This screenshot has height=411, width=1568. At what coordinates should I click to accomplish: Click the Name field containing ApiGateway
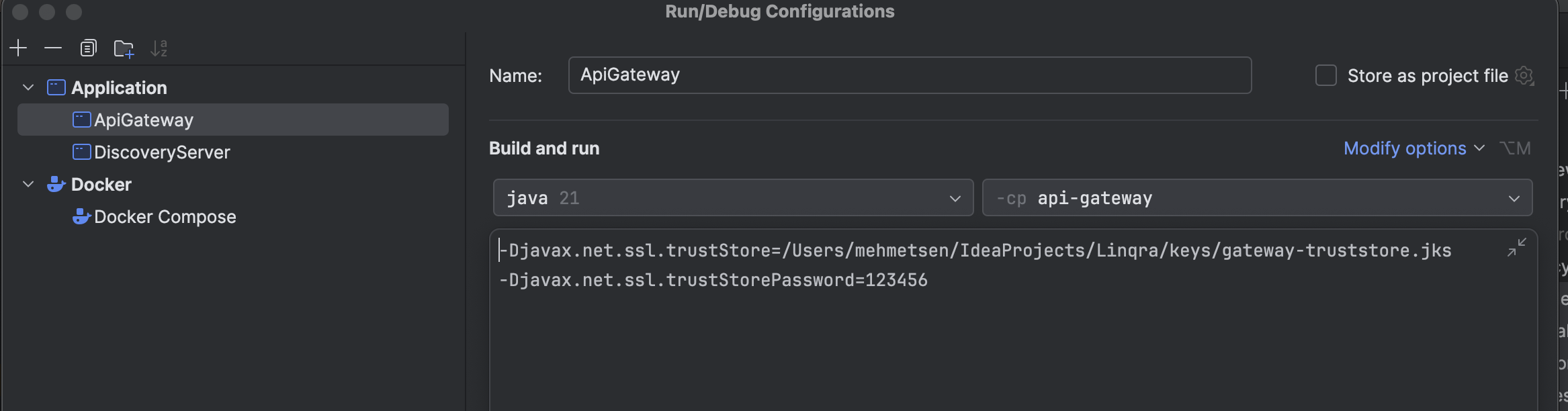(x=910, y=75)
